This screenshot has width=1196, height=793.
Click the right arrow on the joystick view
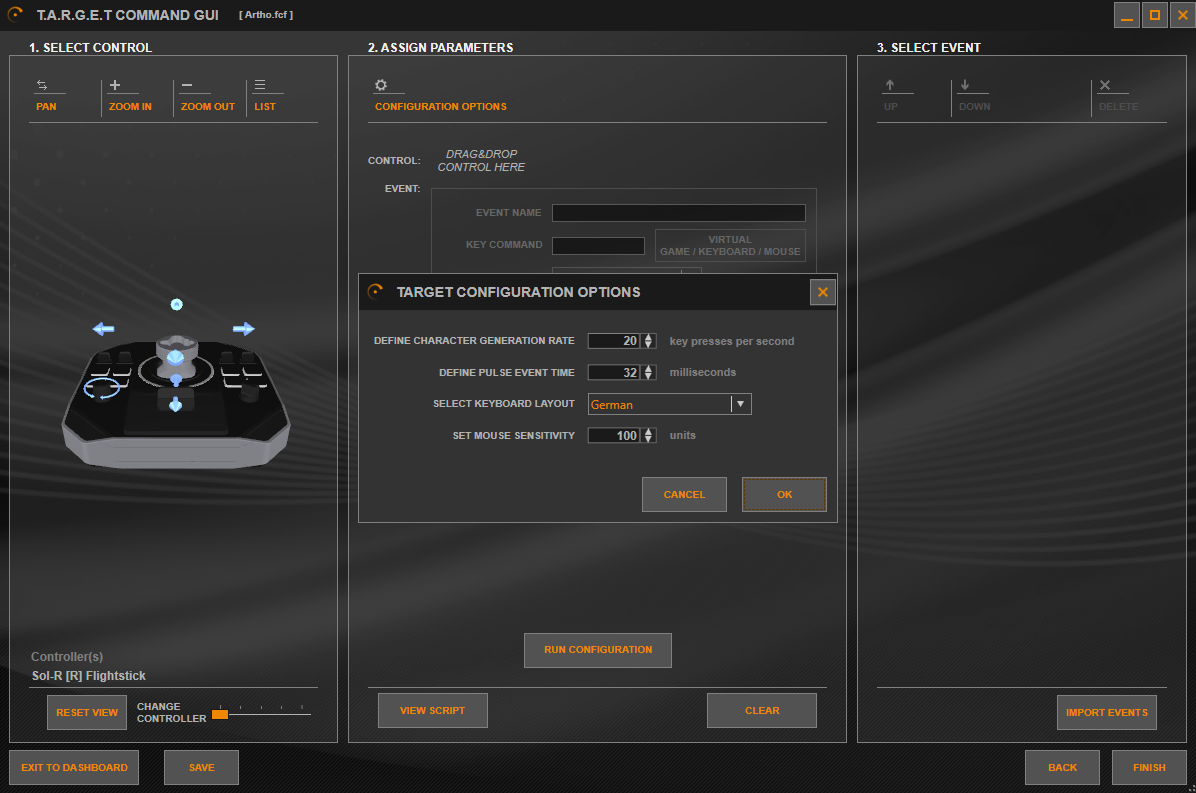[243, 328]
